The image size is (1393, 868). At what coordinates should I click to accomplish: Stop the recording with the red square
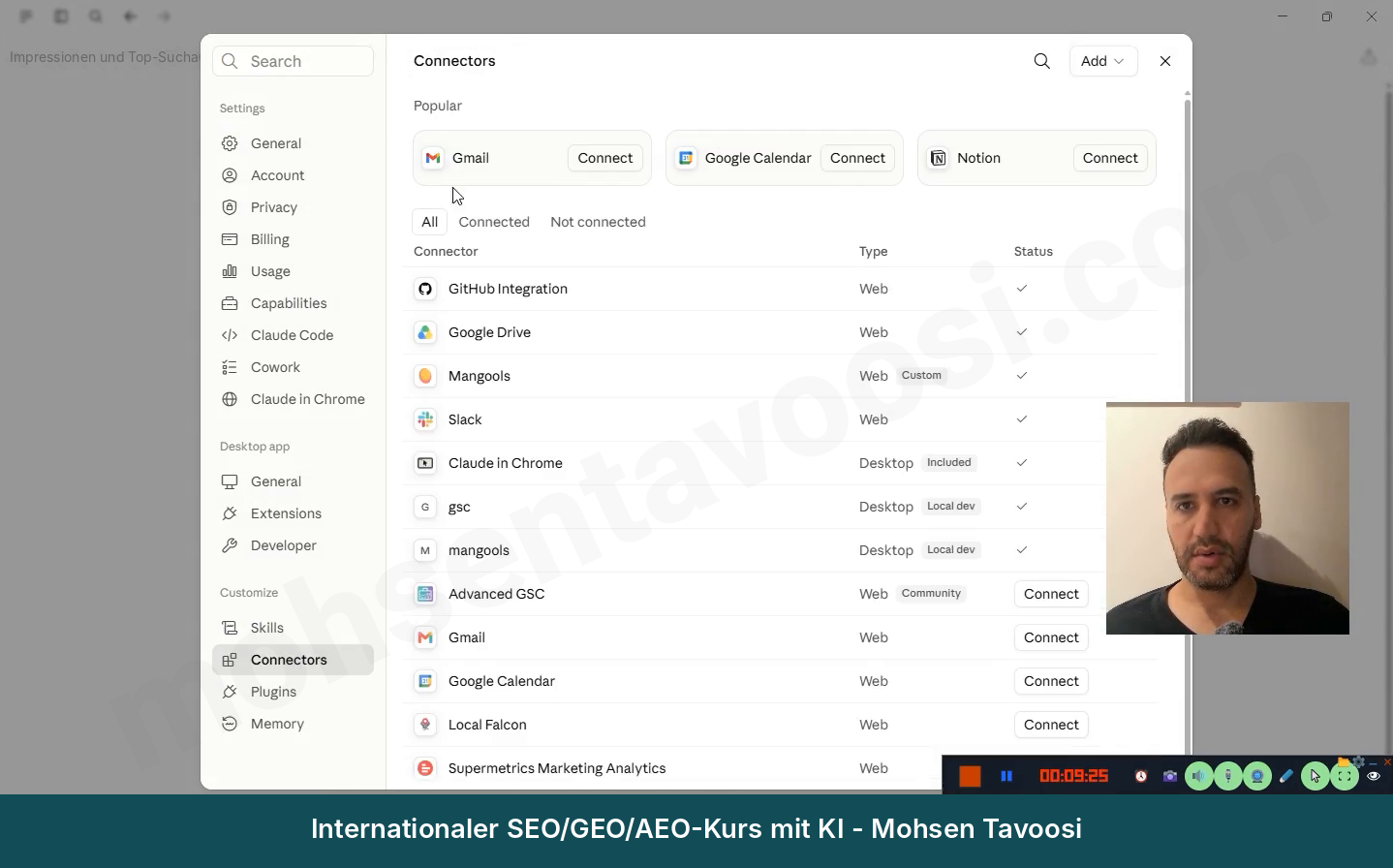point(970,776)
